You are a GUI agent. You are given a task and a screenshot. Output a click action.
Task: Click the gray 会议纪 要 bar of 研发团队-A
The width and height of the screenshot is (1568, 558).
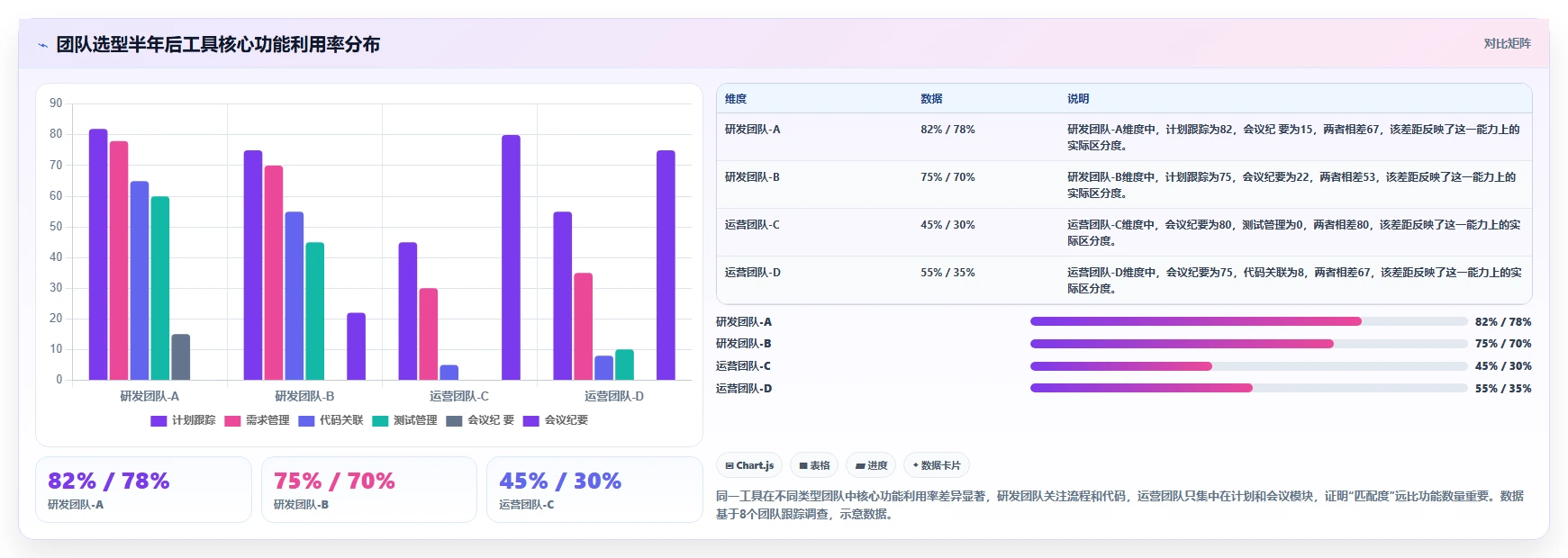tap(181, 357)
